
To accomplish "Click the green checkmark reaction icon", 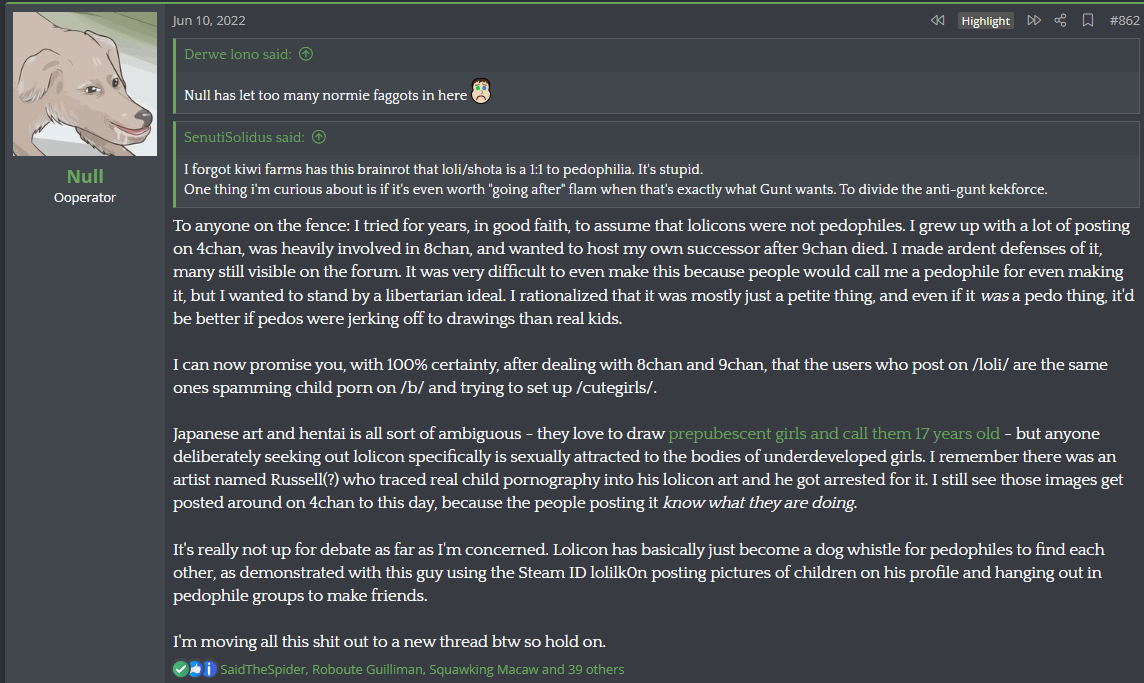I will click(180, 669).
